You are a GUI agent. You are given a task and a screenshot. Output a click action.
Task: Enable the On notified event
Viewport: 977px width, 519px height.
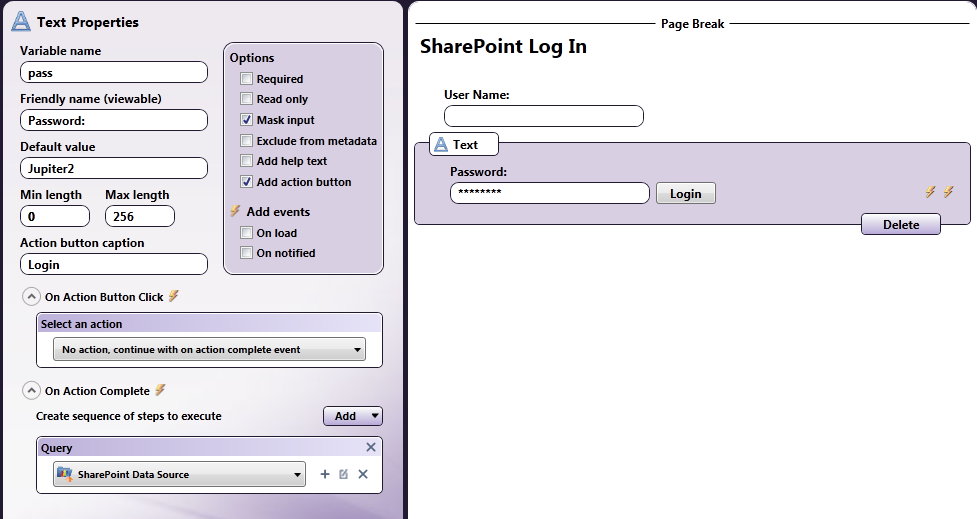pos(247,253)
